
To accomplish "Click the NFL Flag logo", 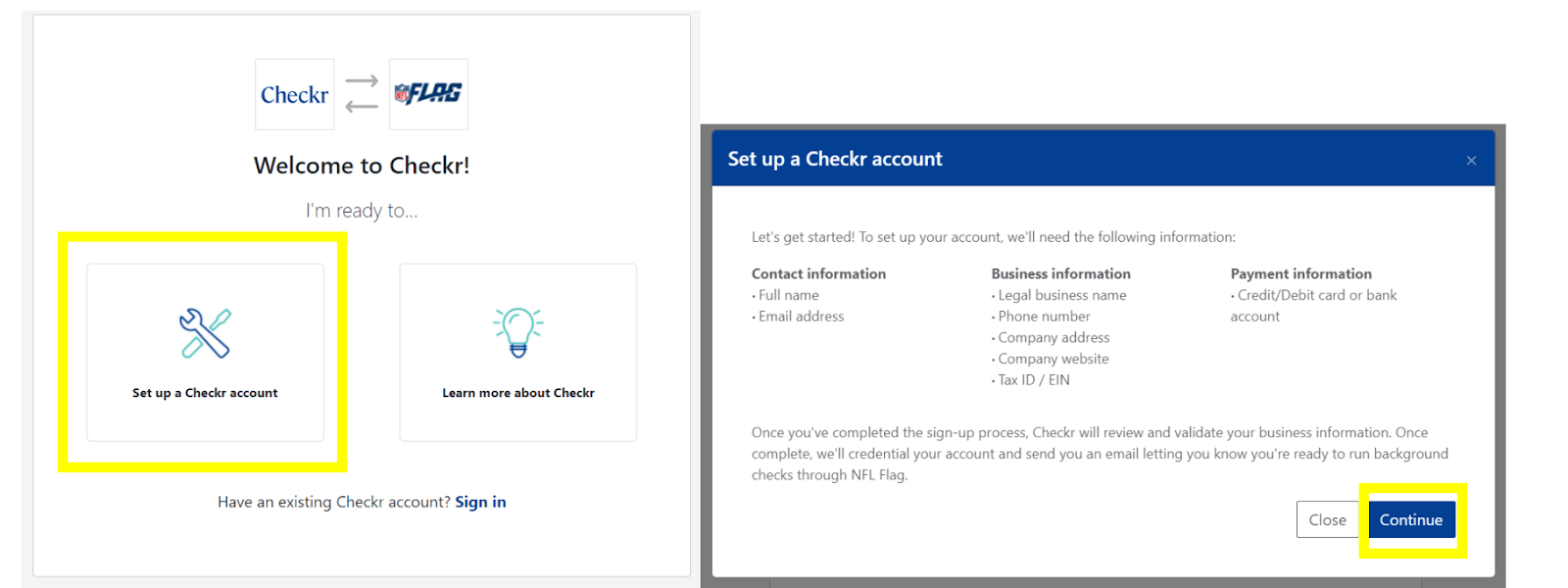I will (x=428, y=94).
